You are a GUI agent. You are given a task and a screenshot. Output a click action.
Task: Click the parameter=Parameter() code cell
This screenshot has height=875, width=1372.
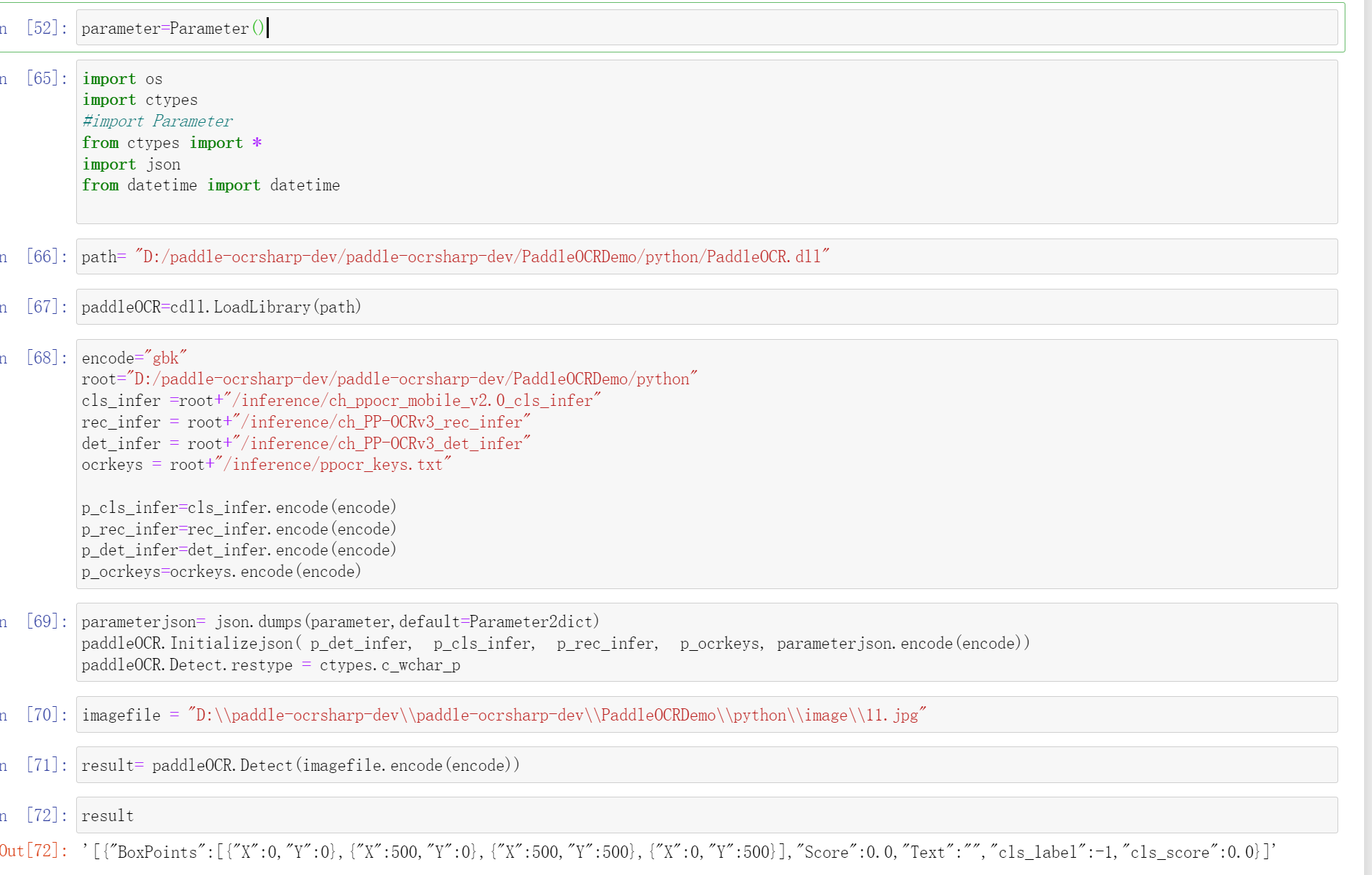pos(706,28)
